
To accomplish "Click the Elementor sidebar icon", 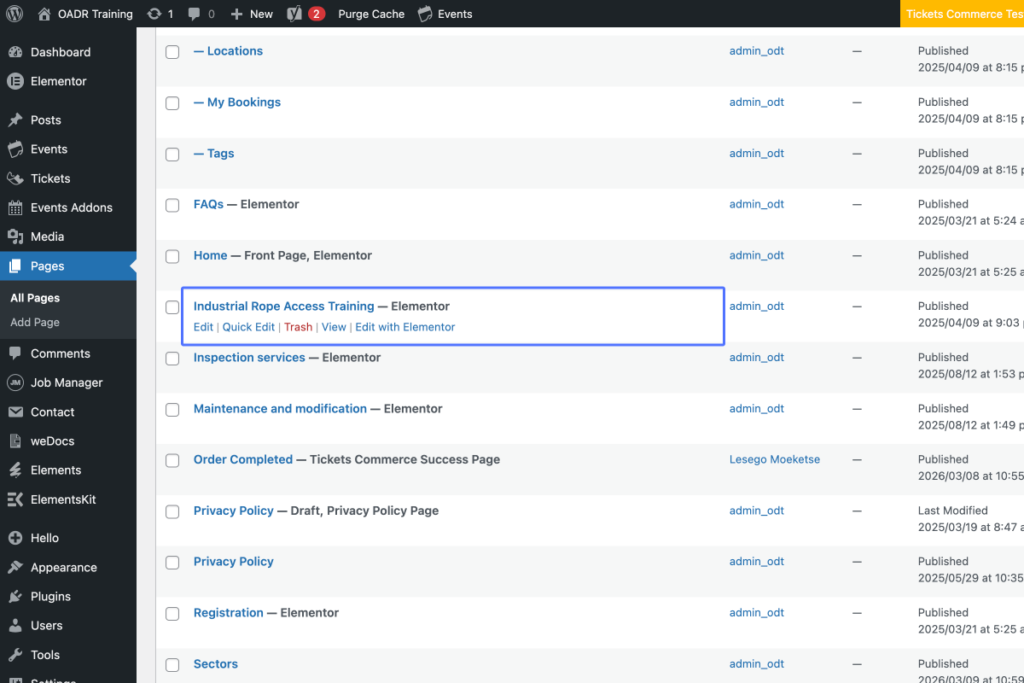I will (x=15, y=82).
